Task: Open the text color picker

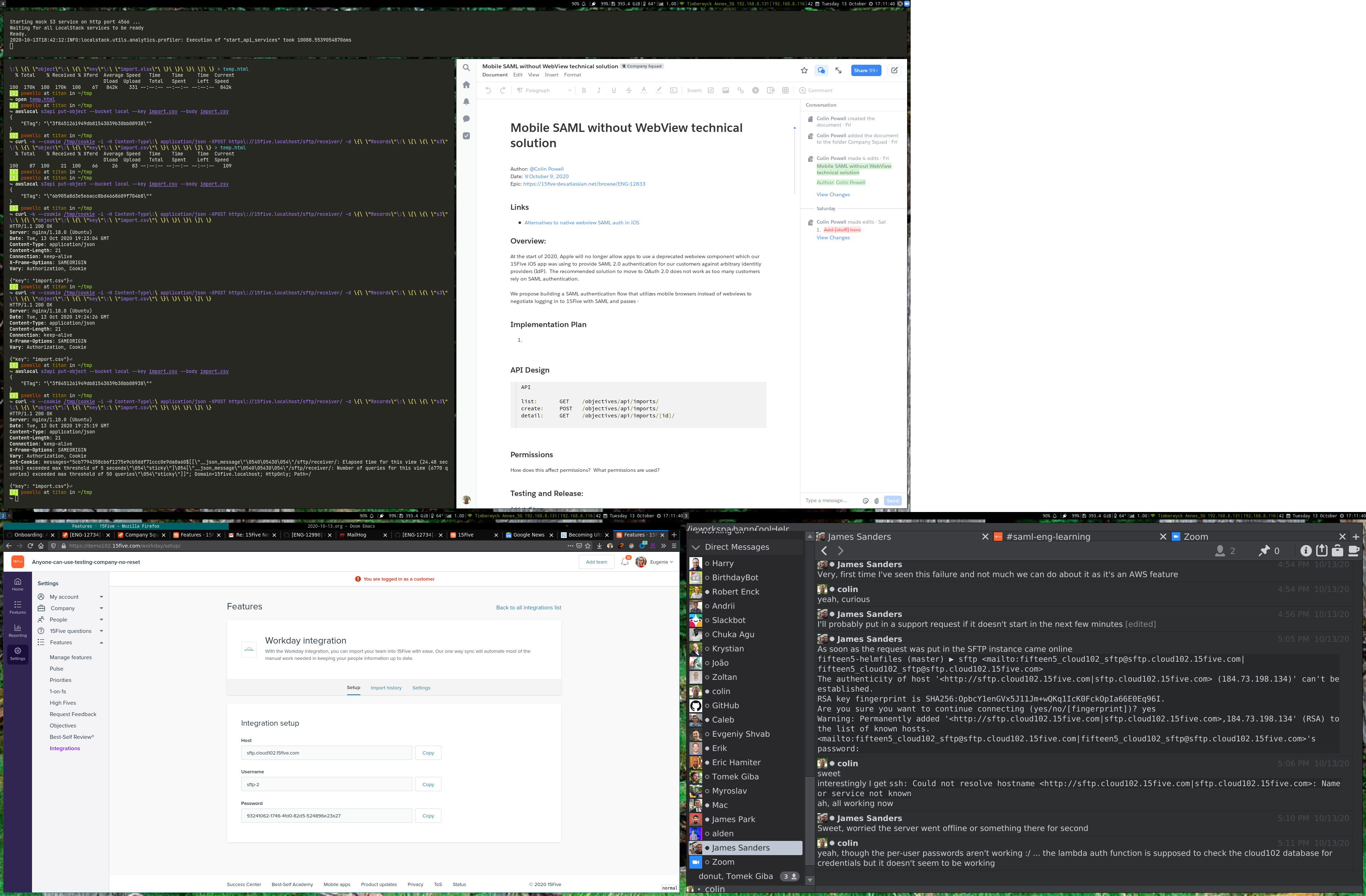Action: [644, 91]
